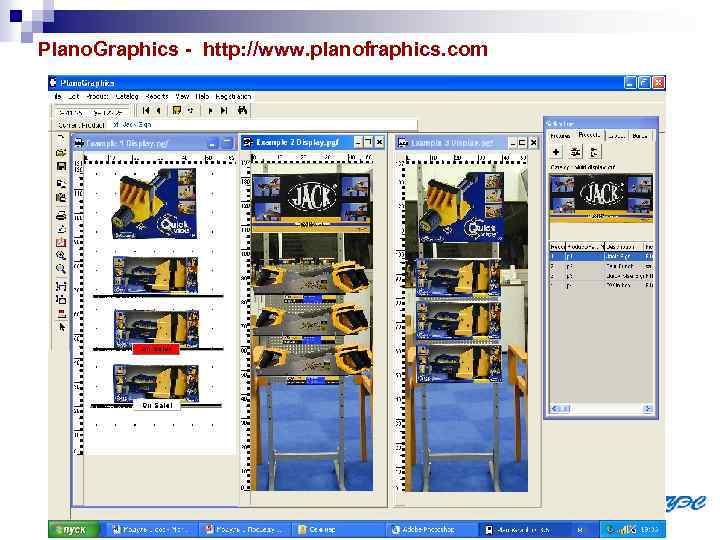Click the red picture icon in left toolbar
720x540 pixels.
point(61,242)
